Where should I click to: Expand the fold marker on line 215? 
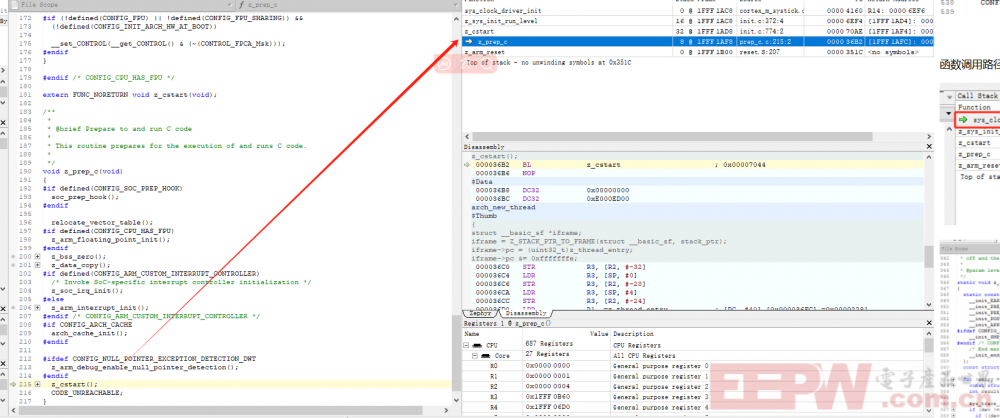37,385
